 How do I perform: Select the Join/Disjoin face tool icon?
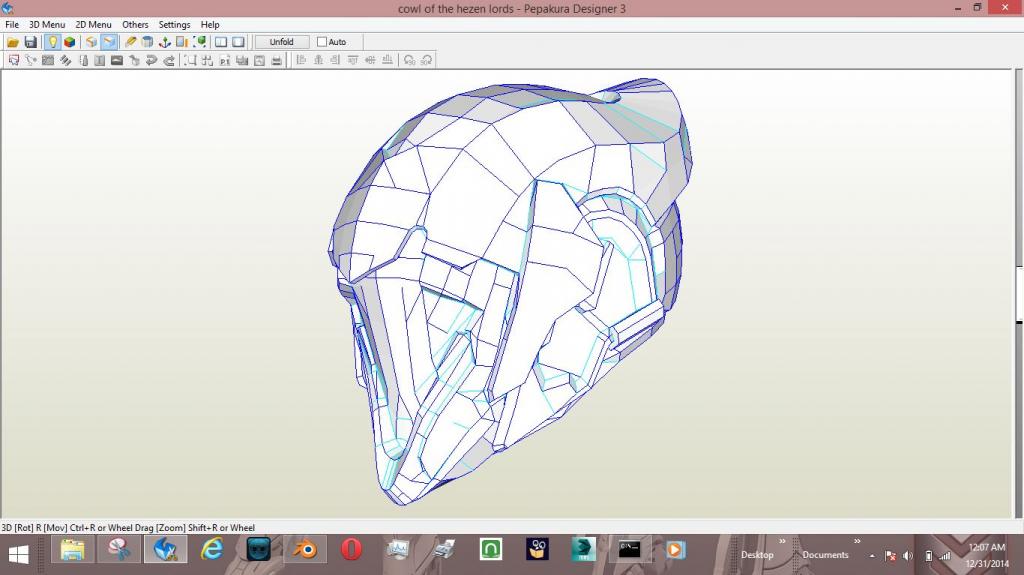pyautogui.click(x=48, y=60)
